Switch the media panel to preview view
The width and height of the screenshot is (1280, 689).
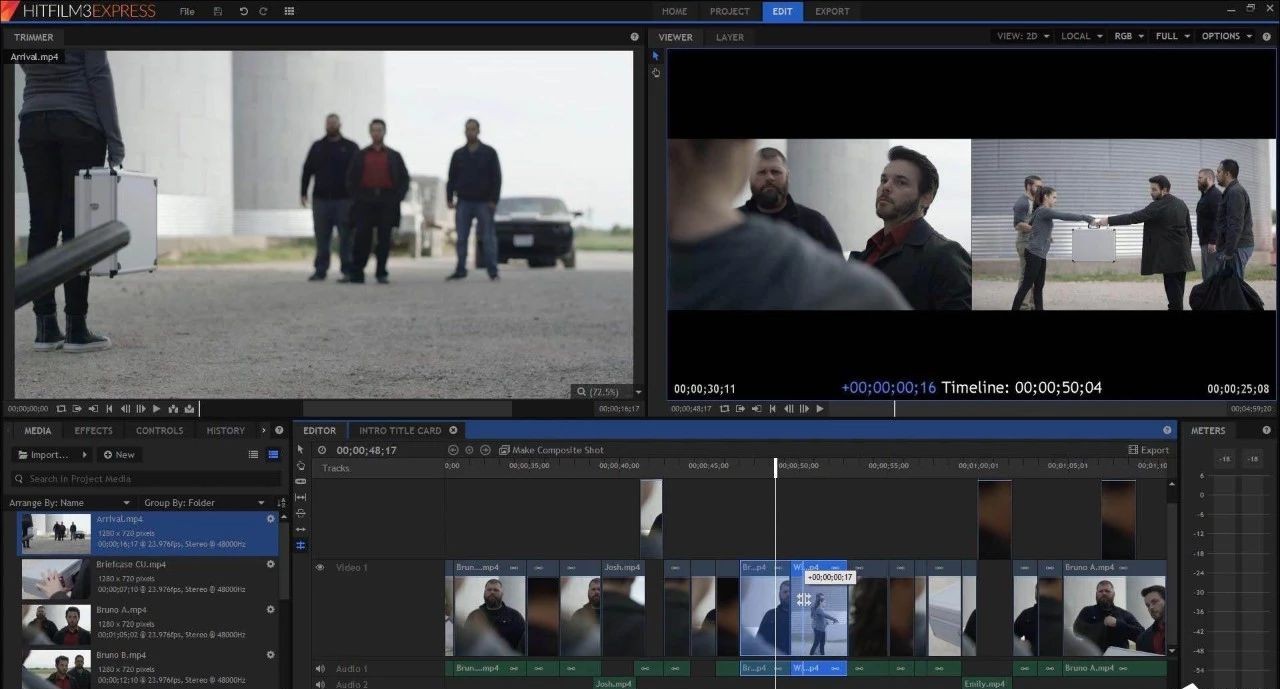[273, 455]
